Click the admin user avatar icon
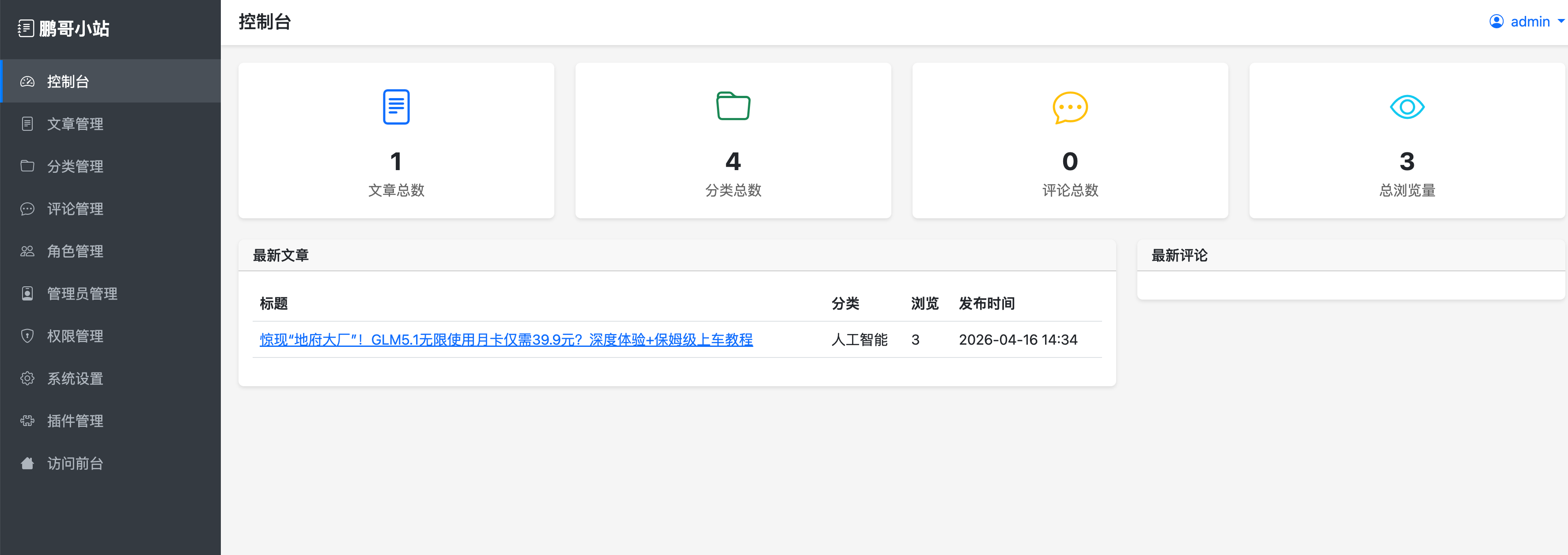Image resolution: width=1568 pixels, height=555 pixels. (1496, 21)
